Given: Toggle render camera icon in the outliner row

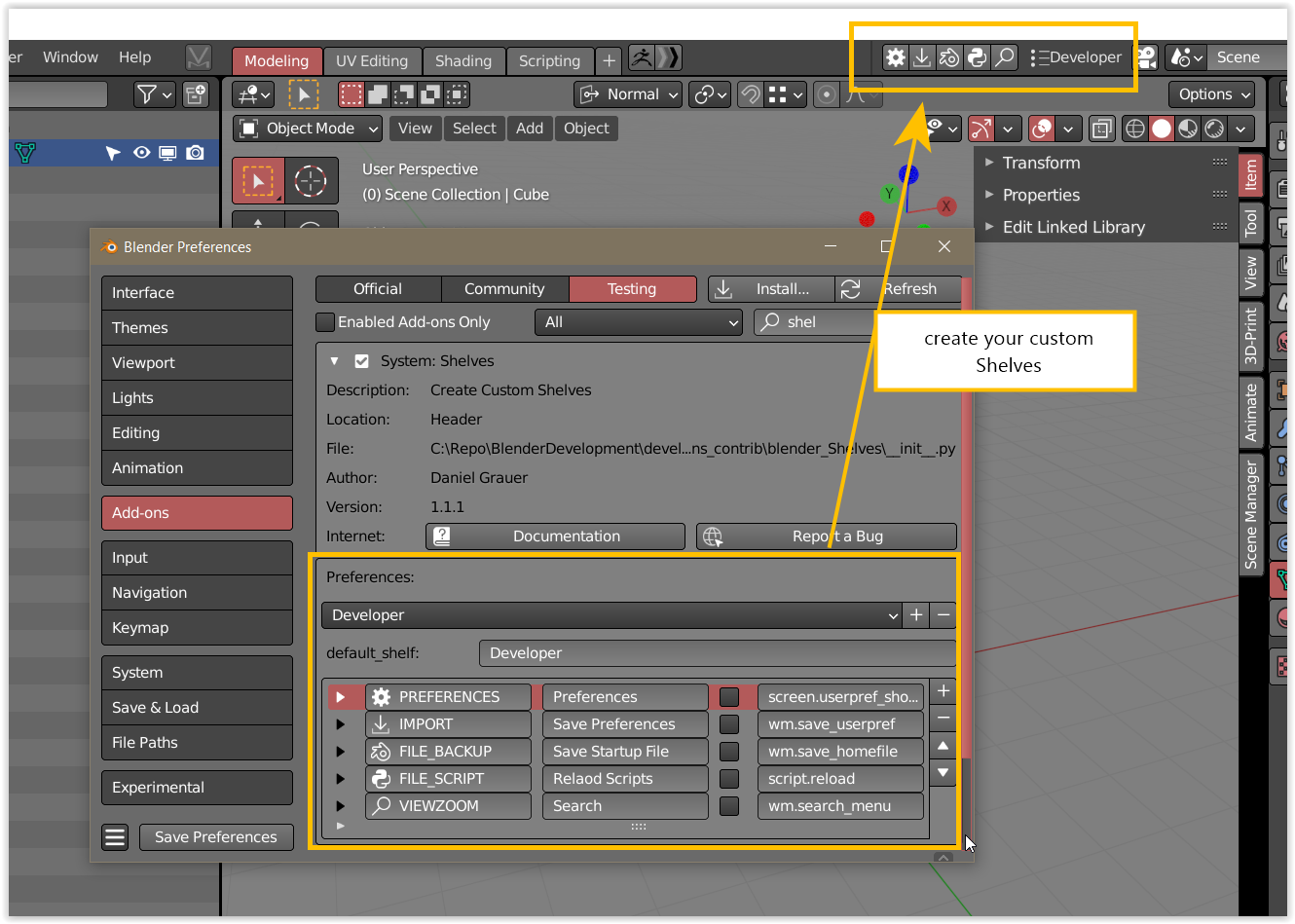Looking at the screenshot, I should pos(196,153).
